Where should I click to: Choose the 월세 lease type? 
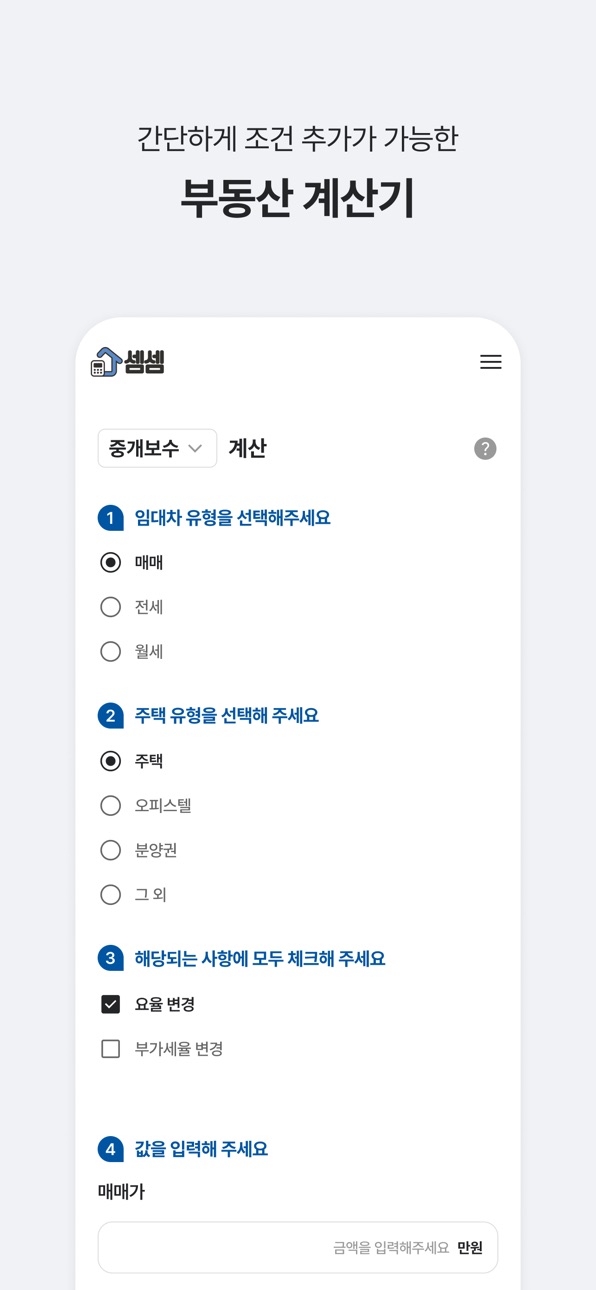(x=111, y=652)
